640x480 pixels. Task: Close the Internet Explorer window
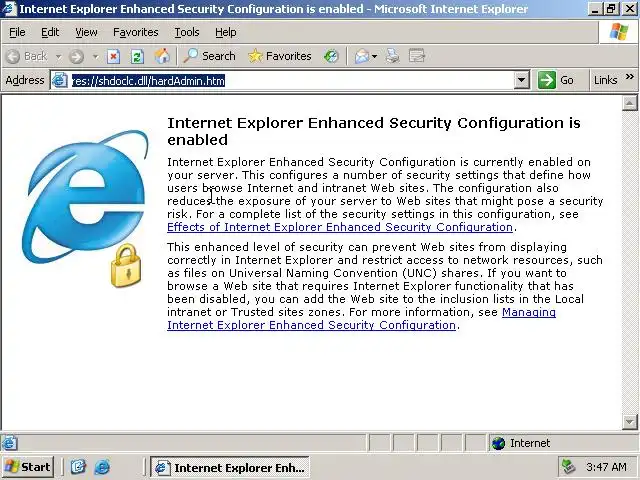tap(629, 9)
